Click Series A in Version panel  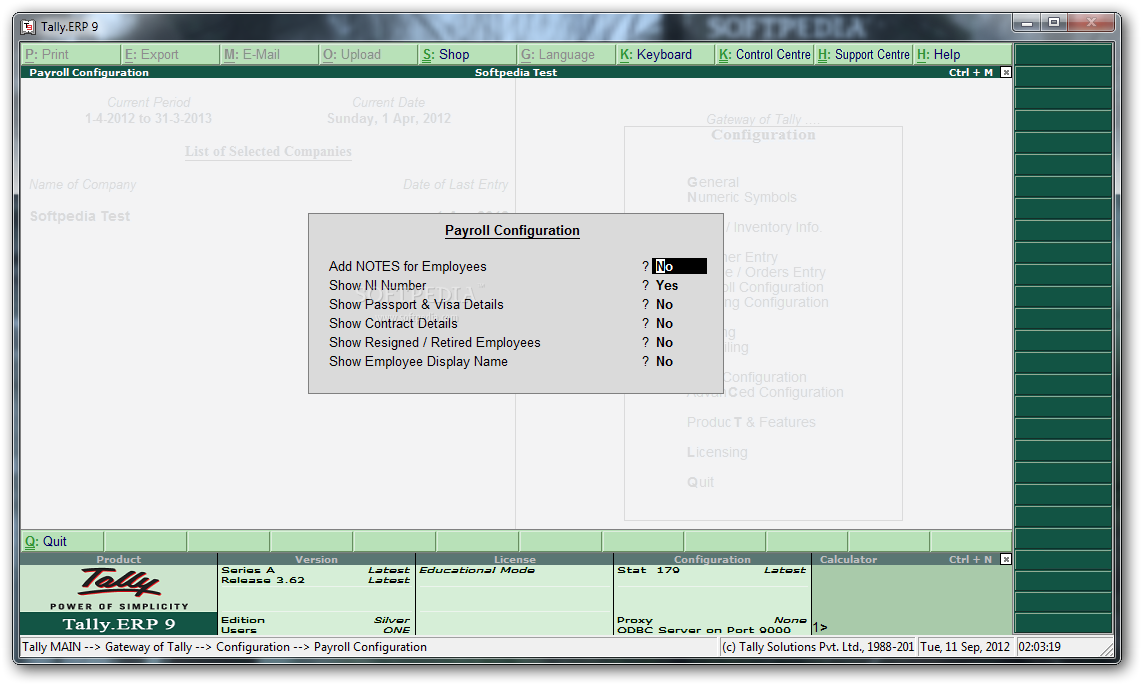pyautogui.click(x=248, y=570)
